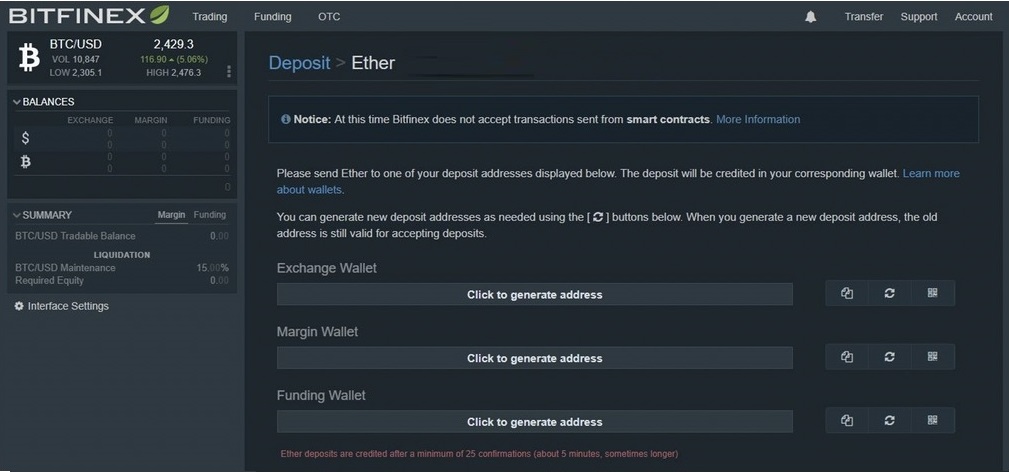
Task: Regenerate the Funding Wallet deposit address
Action: [x=889, y=420]
